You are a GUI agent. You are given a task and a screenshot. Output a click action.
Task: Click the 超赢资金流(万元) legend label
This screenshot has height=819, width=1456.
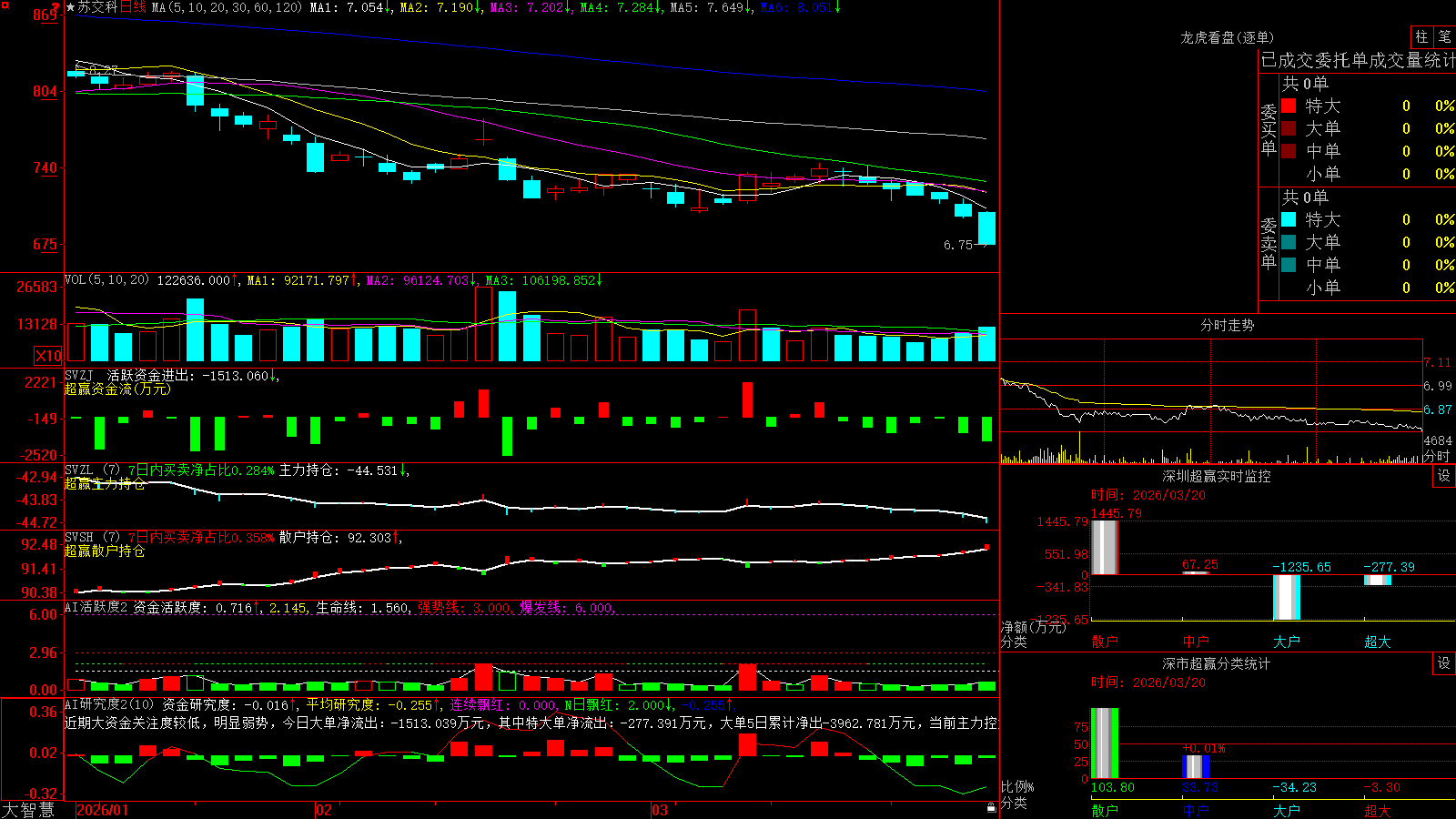[117, 389]
